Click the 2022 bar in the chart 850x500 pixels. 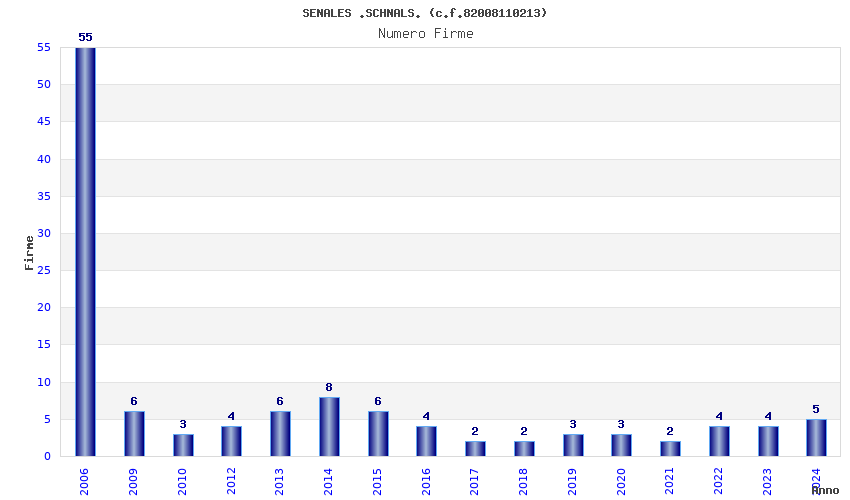click(x=719, y=441)
